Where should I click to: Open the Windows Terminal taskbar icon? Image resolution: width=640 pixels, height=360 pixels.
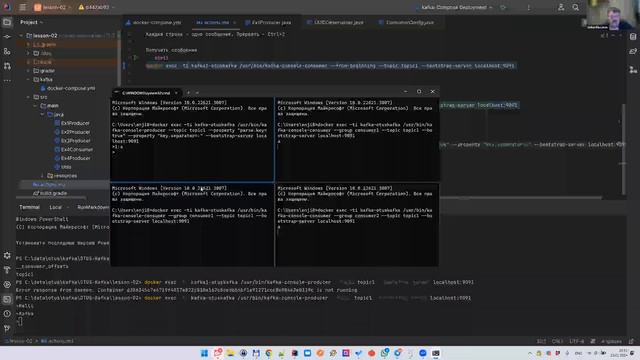pos(436,353)
